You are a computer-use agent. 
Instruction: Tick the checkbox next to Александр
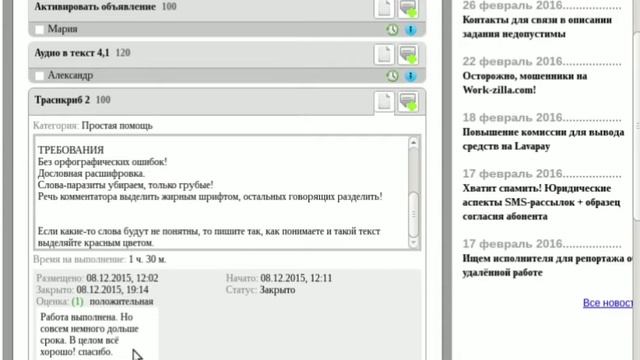tap(40, 76)
